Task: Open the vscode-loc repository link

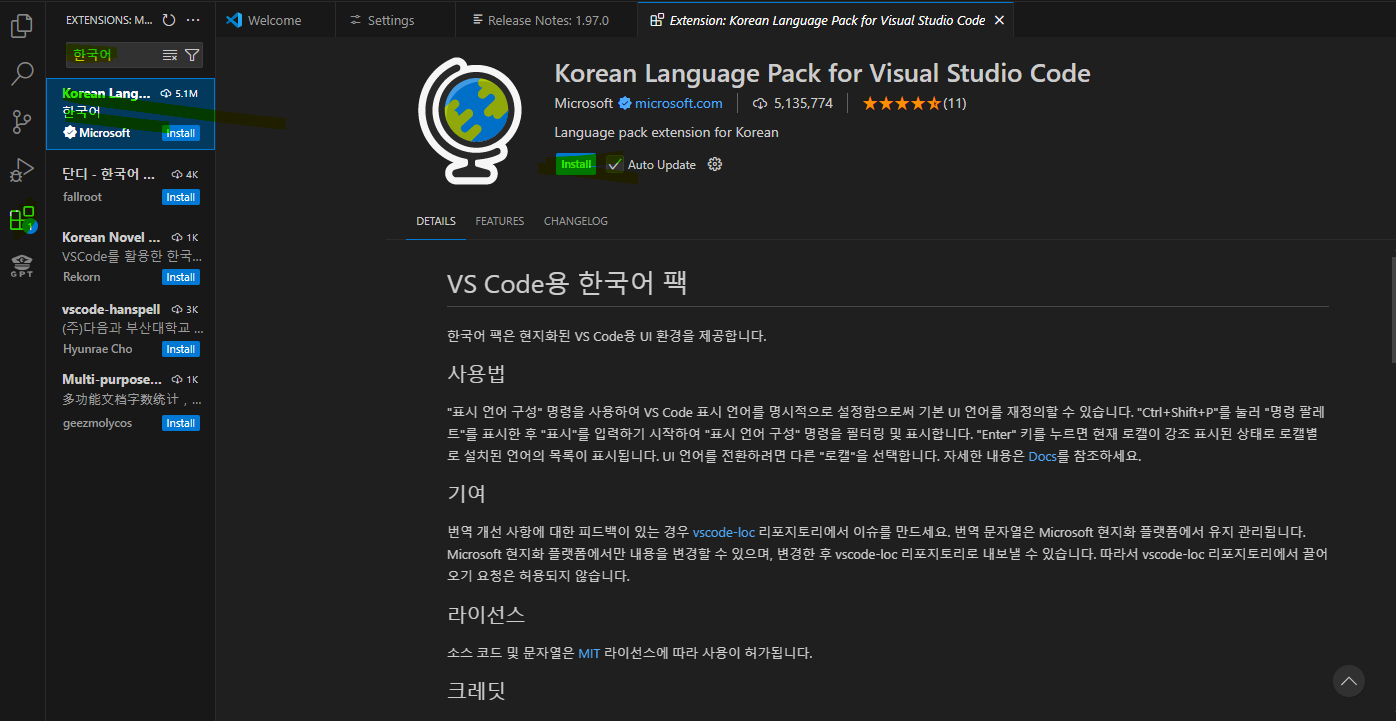Action: click(724, 532)
